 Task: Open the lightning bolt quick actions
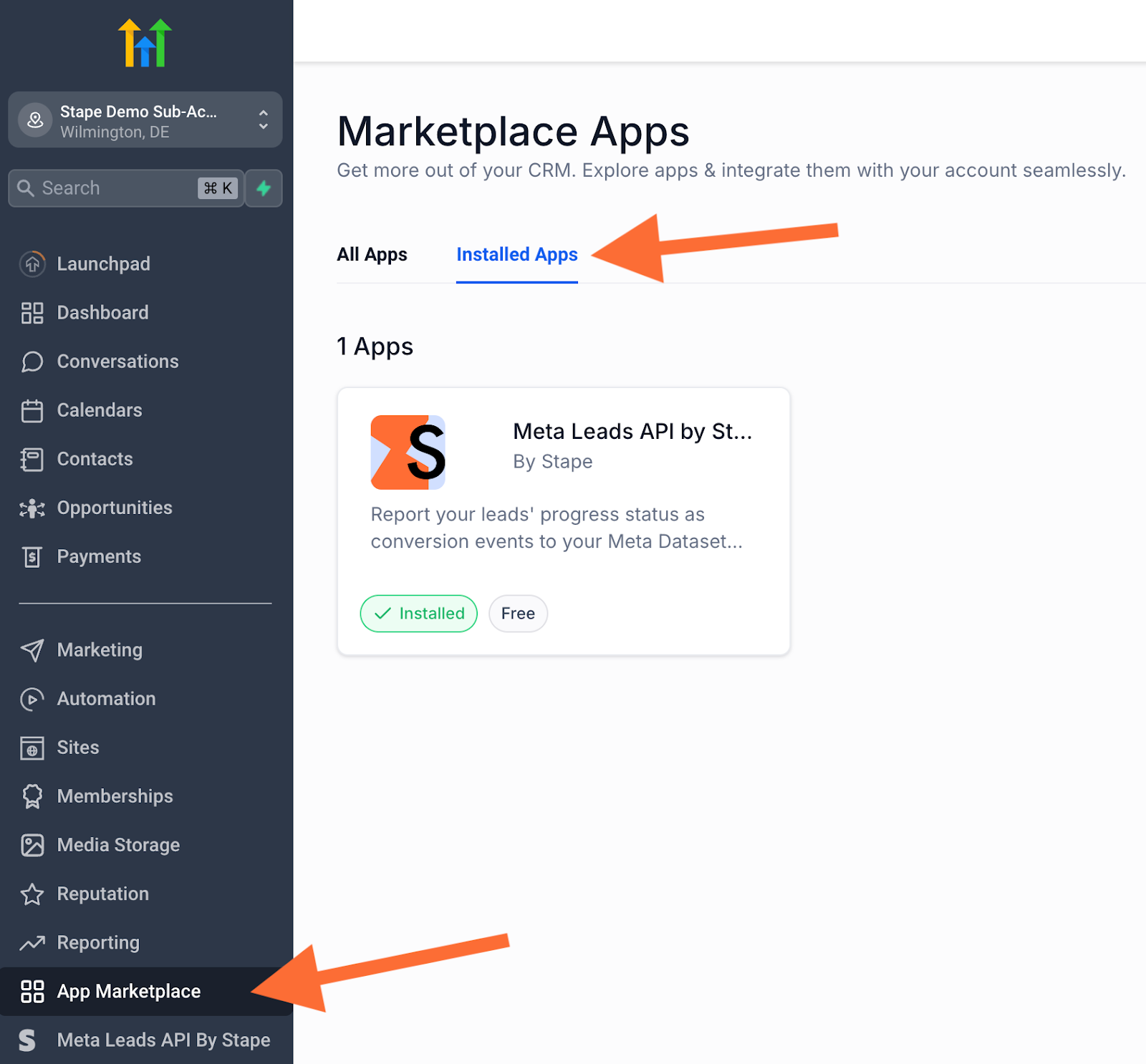264,188
